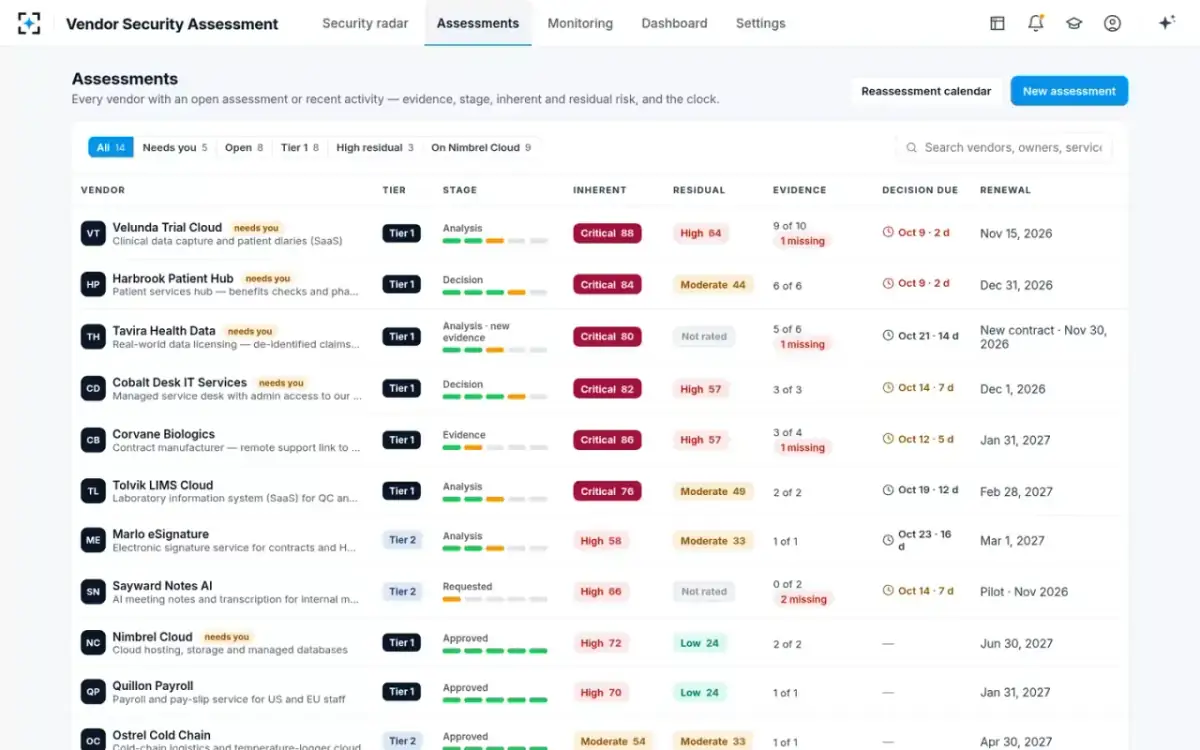Click Velunda's 1 missing evidence badge
Image resolution: width=1200 pixels, height=750 pixels.
pos(803,241)
